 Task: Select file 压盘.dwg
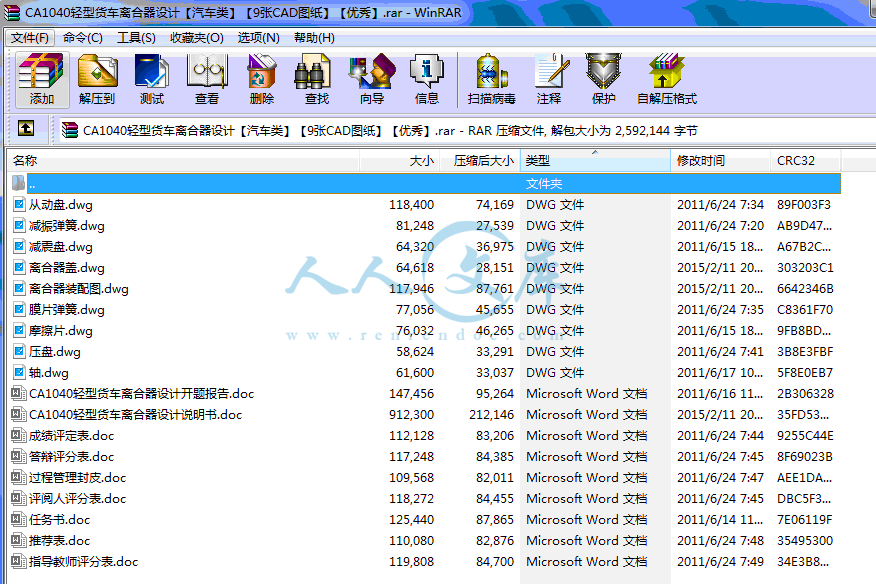55,352
